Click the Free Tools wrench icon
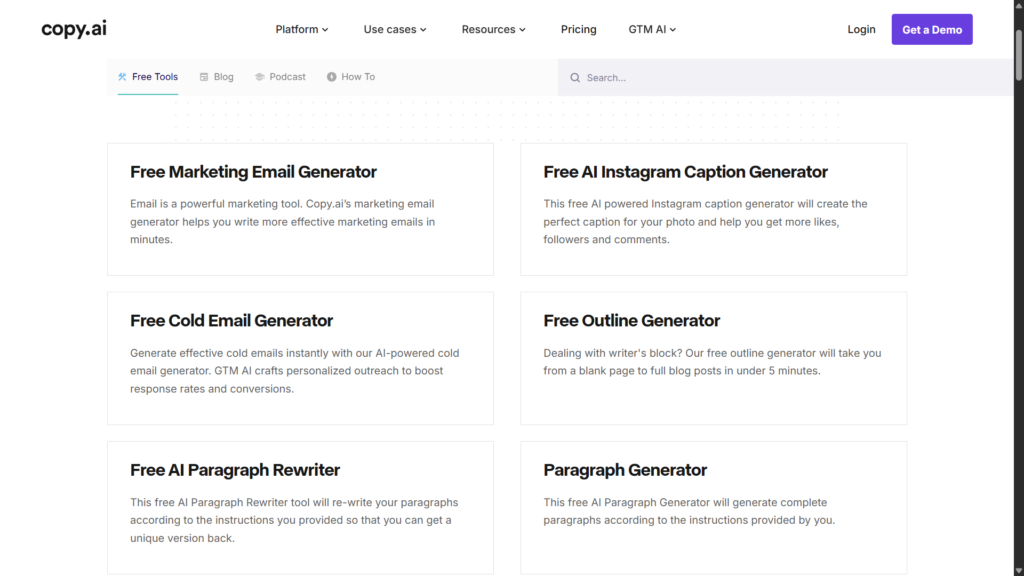The width and height of the screenshot is (1024, 576). click(x=122, y=77)
